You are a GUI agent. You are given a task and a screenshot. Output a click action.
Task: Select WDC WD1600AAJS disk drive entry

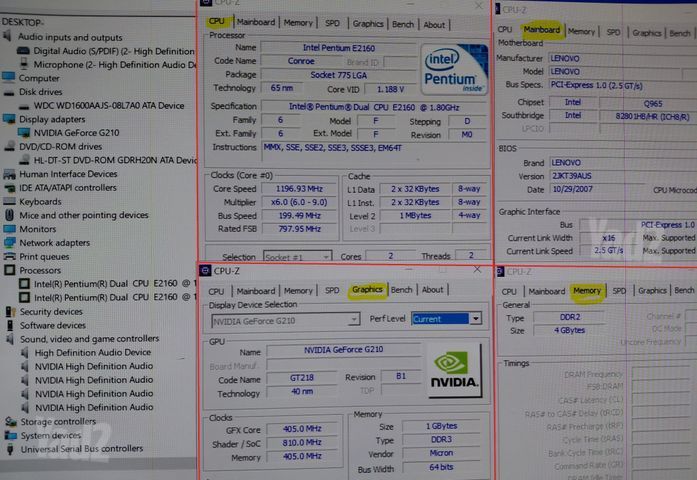[109, 106]
